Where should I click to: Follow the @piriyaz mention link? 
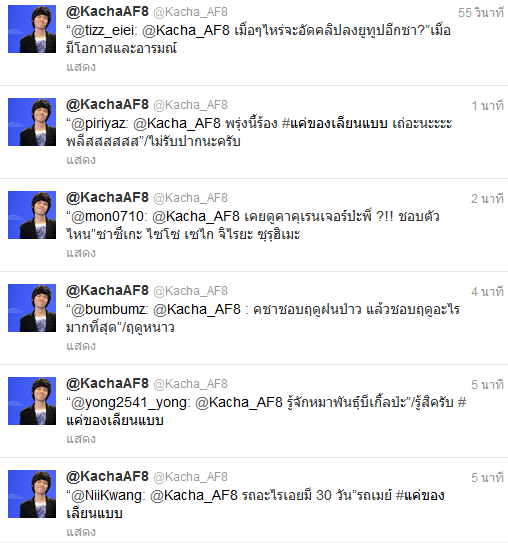tap(98, 124)
